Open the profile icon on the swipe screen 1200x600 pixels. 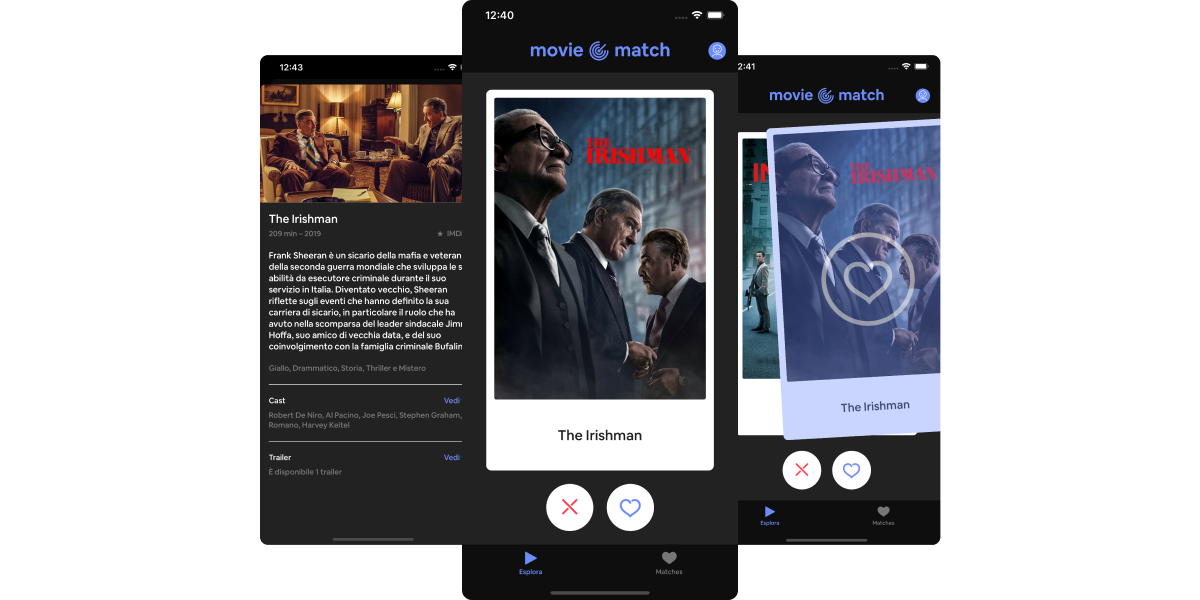[x=717, y=50]
